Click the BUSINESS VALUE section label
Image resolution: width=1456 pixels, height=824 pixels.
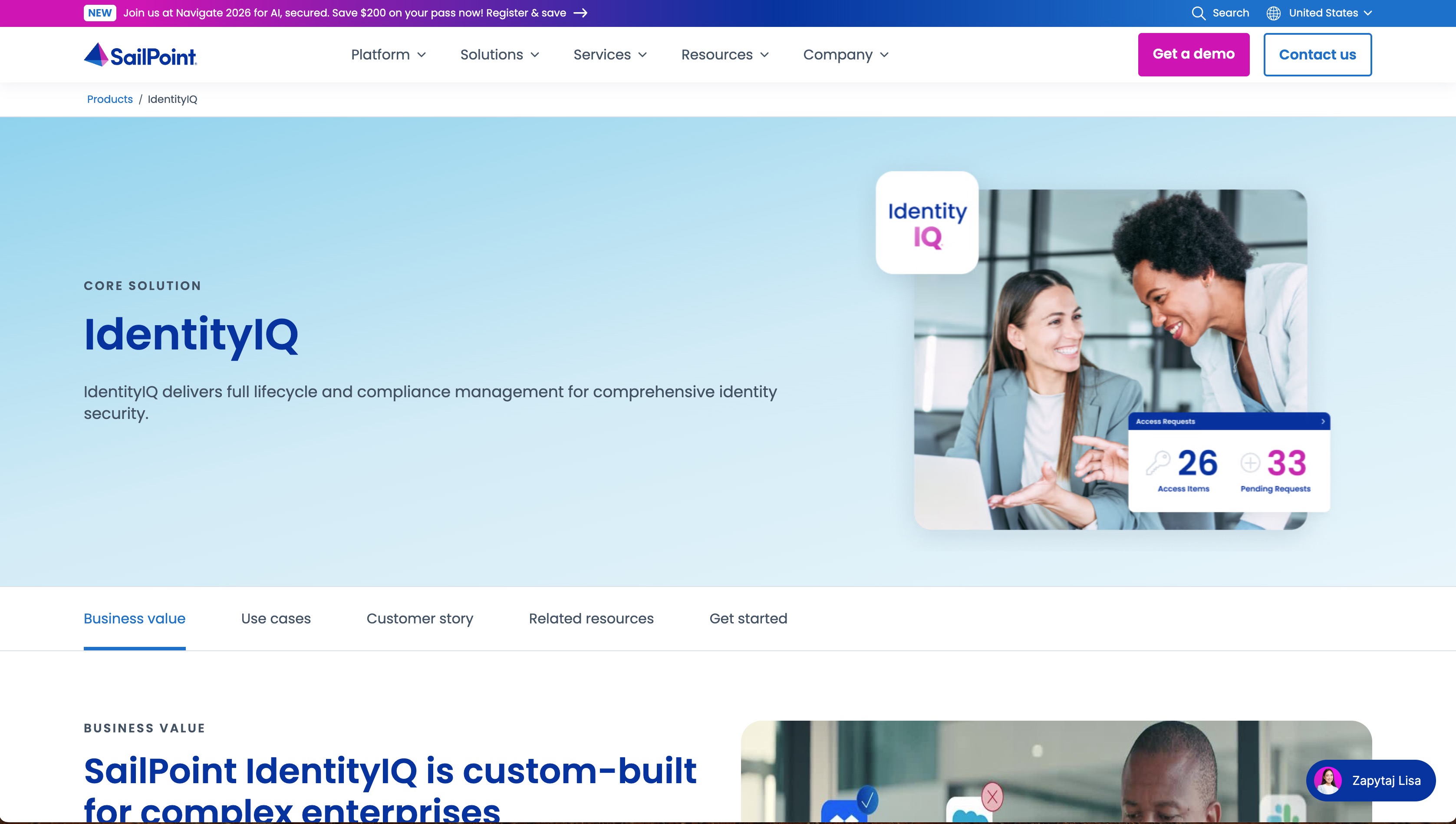[145, 728]
